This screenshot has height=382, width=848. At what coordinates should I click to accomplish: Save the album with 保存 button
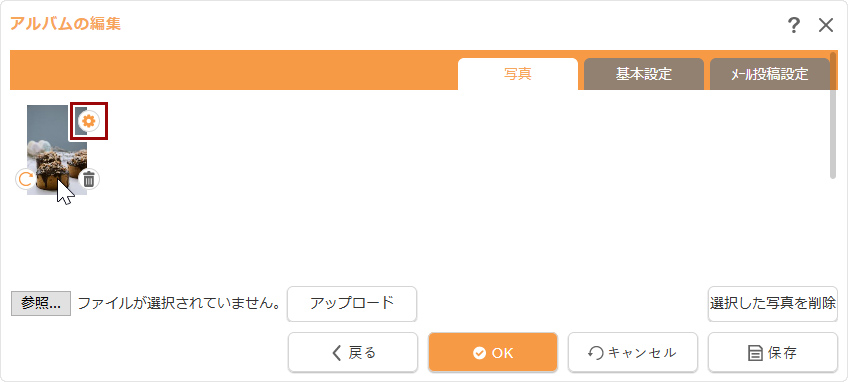(x=773, y=352)
